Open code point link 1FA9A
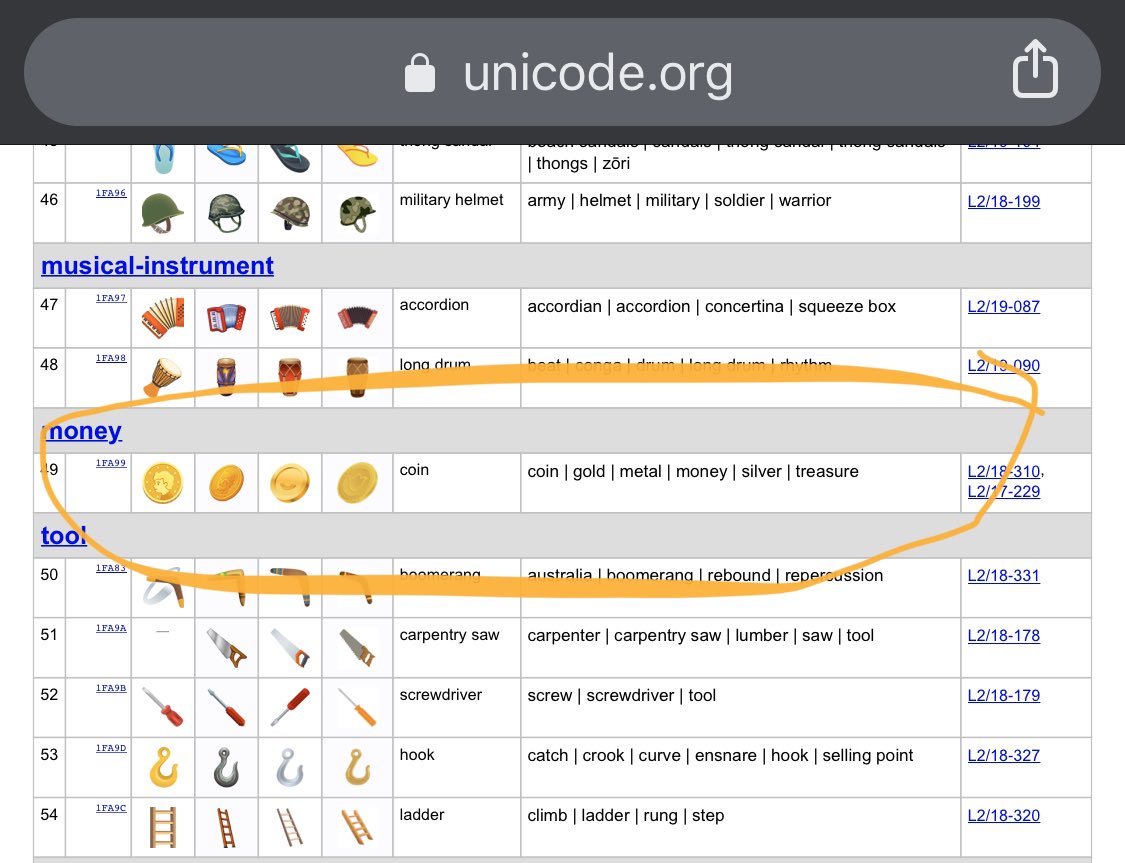 [x=111, y=628]
